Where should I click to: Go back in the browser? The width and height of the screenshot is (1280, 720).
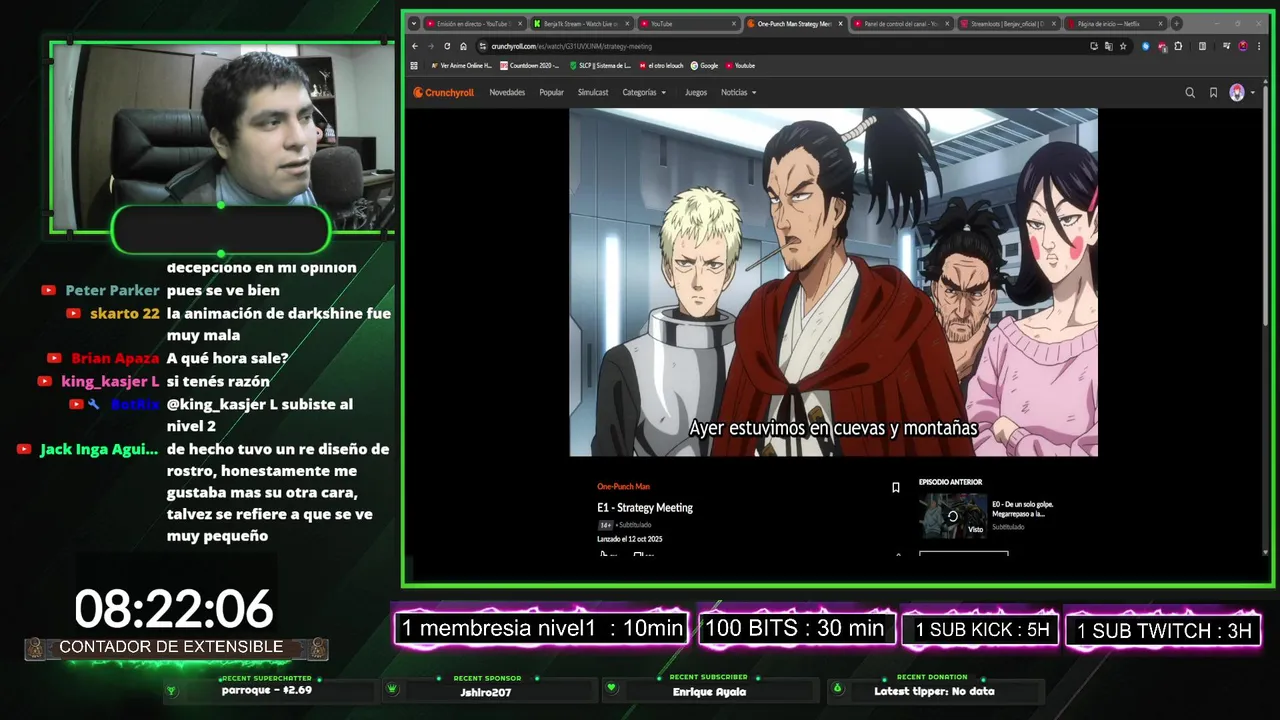click(415, 46)
